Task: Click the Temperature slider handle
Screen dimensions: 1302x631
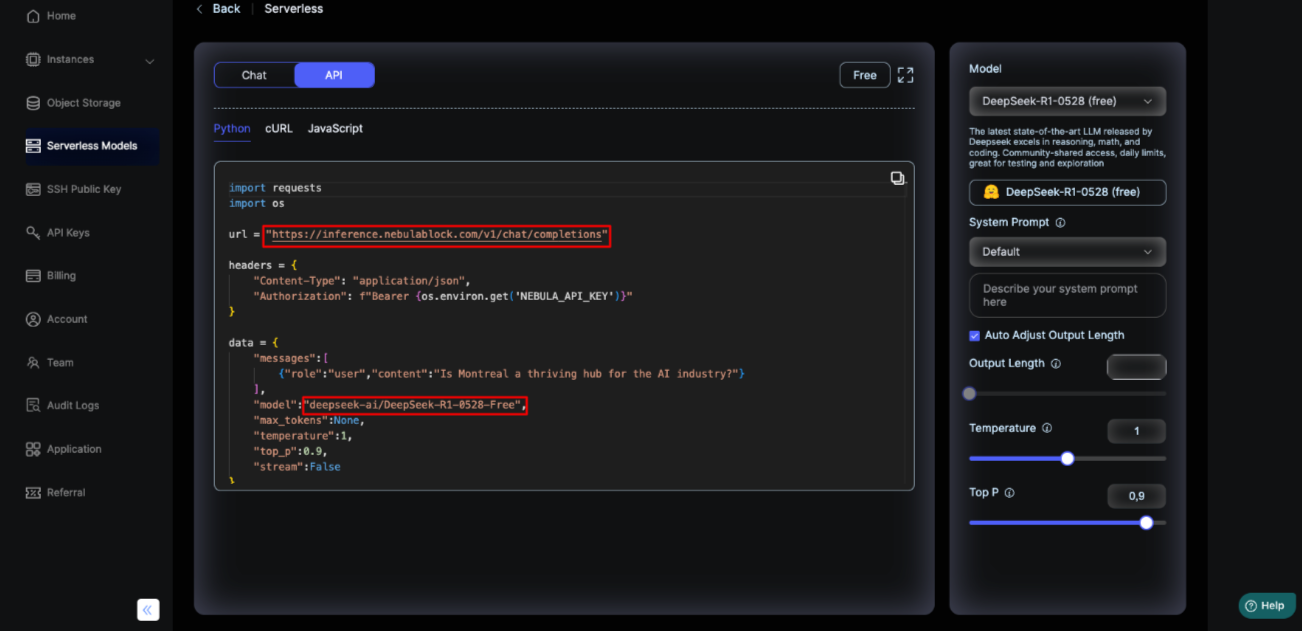Action: pos(1067,459)
